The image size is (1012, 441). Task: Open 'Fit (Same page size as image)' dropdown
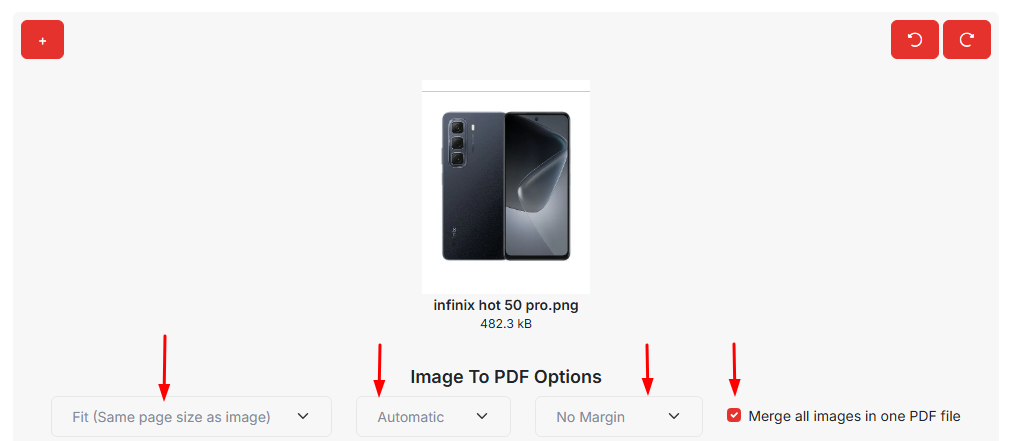[x=171, y=417]
